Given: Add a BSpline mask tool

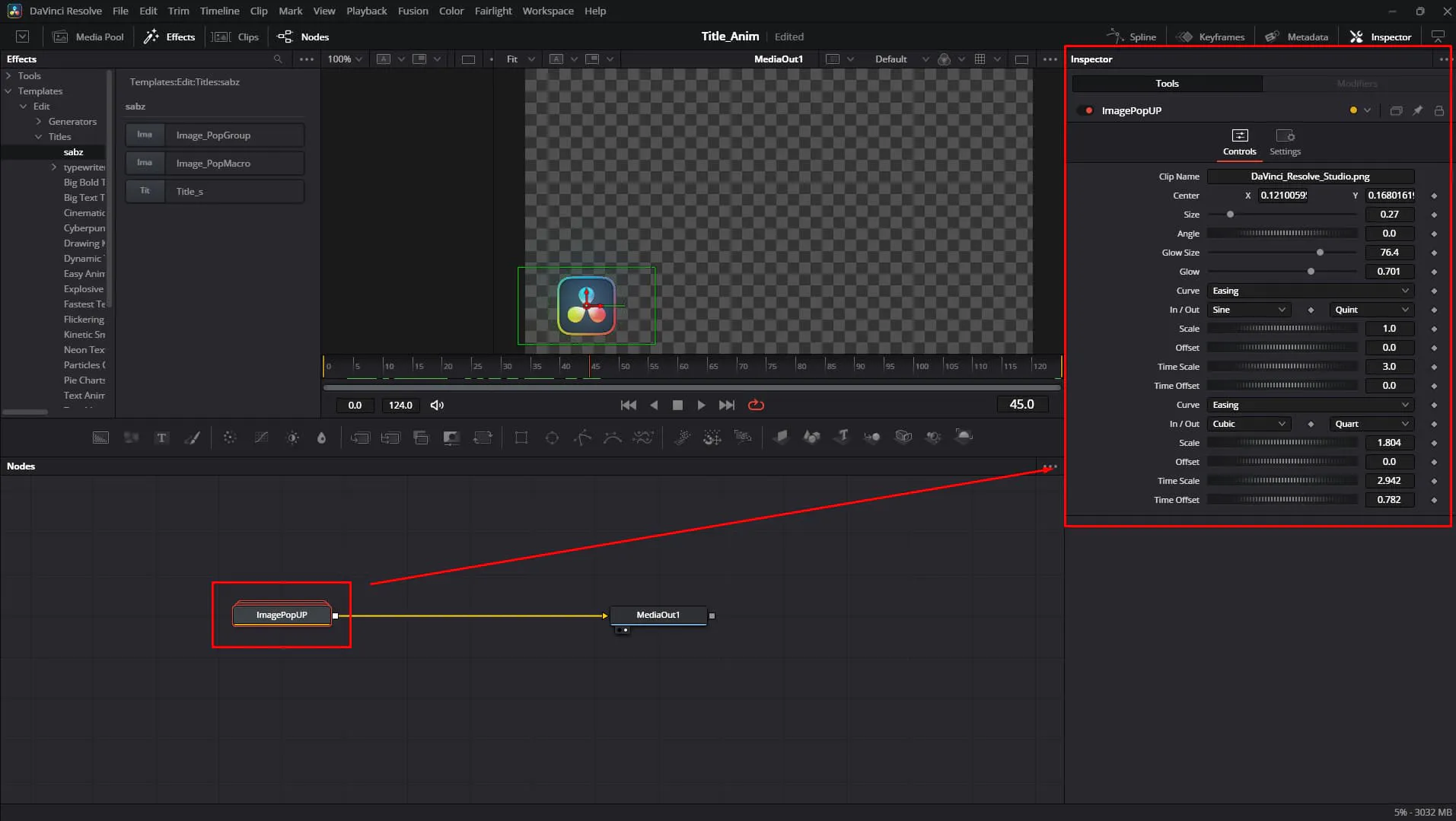Looking at the screenshot, I should click(x=613, y=438).
